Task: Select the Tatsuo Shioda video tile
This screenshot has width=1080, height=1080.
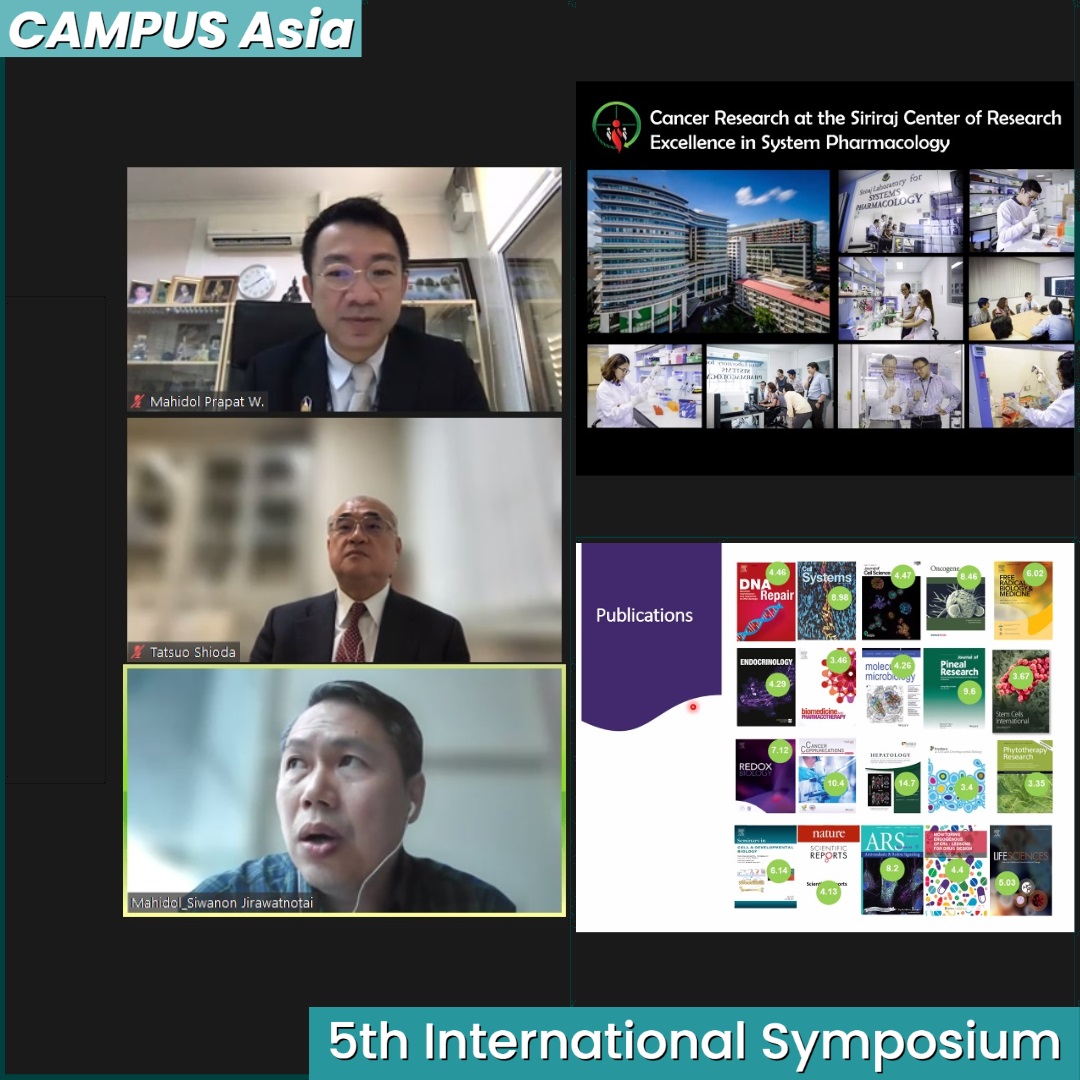Action: pyautogui.click(x=344, y=539)
